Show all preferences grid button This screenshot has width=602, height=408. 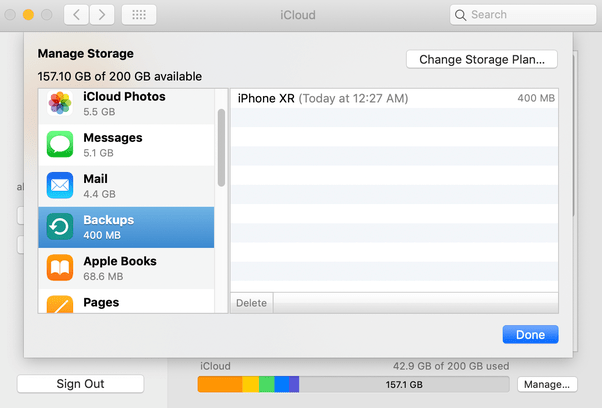coord(139,15)
